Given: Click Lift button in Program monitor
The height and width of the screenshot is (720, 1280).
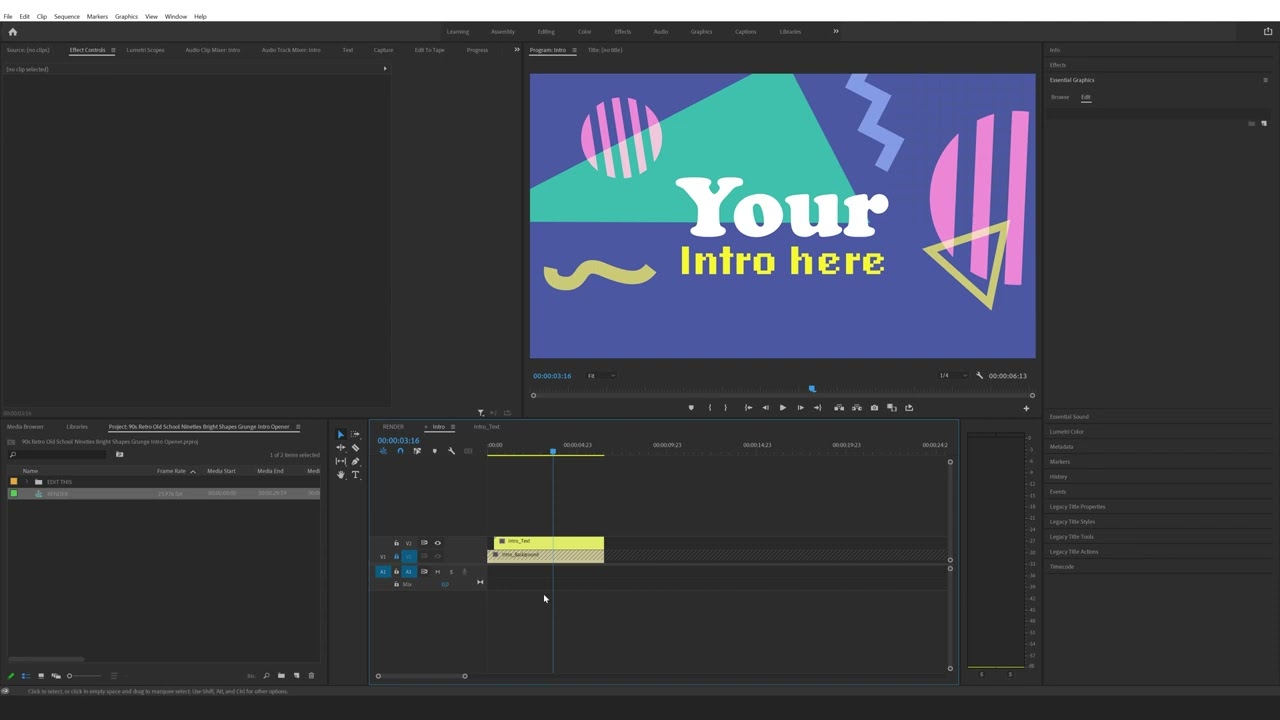Looking at the screenshot, I should point(839,408).
